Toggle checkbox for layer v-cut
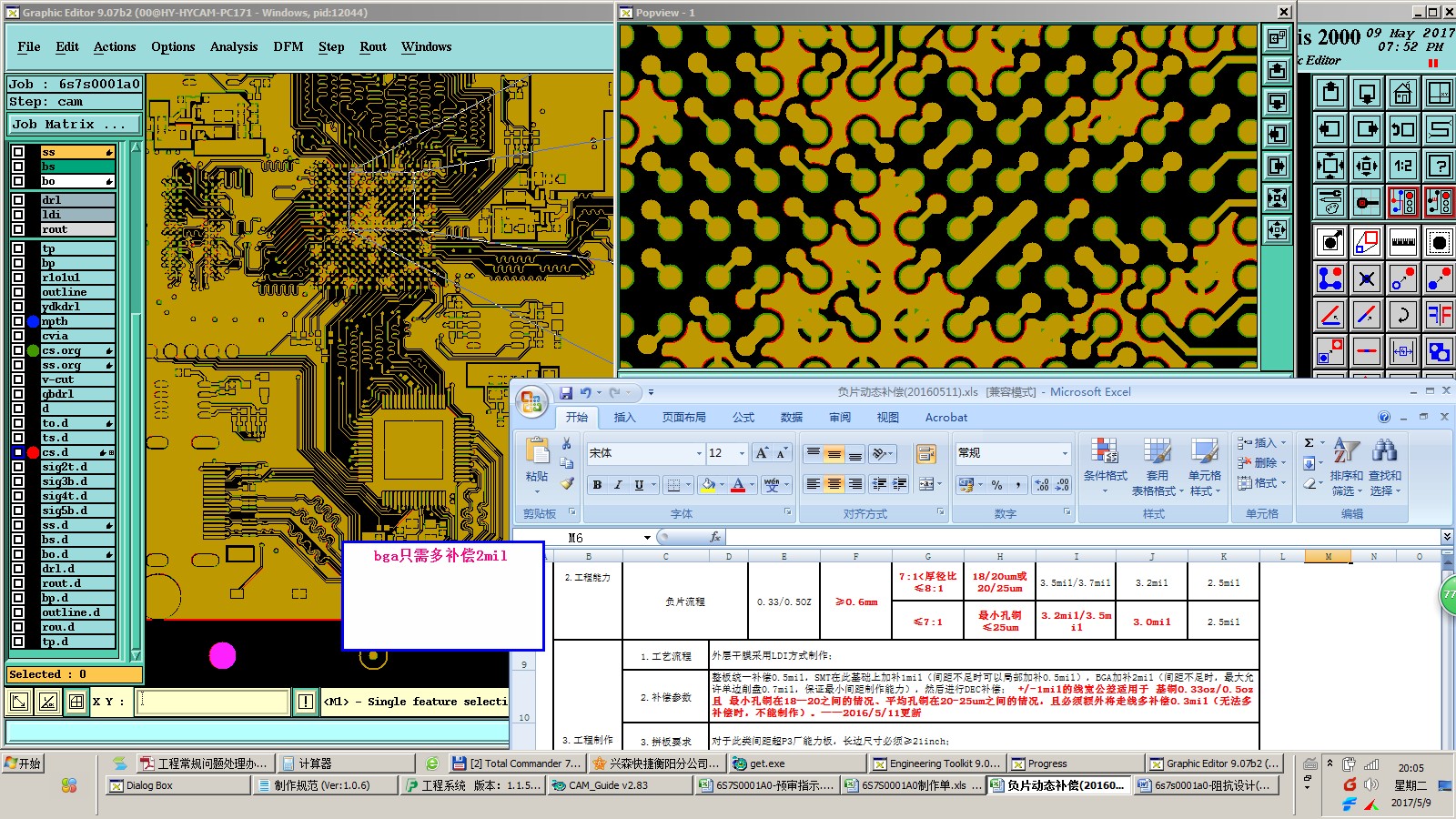This screenshot has width=1456, height=819. (x=18, y=379)
